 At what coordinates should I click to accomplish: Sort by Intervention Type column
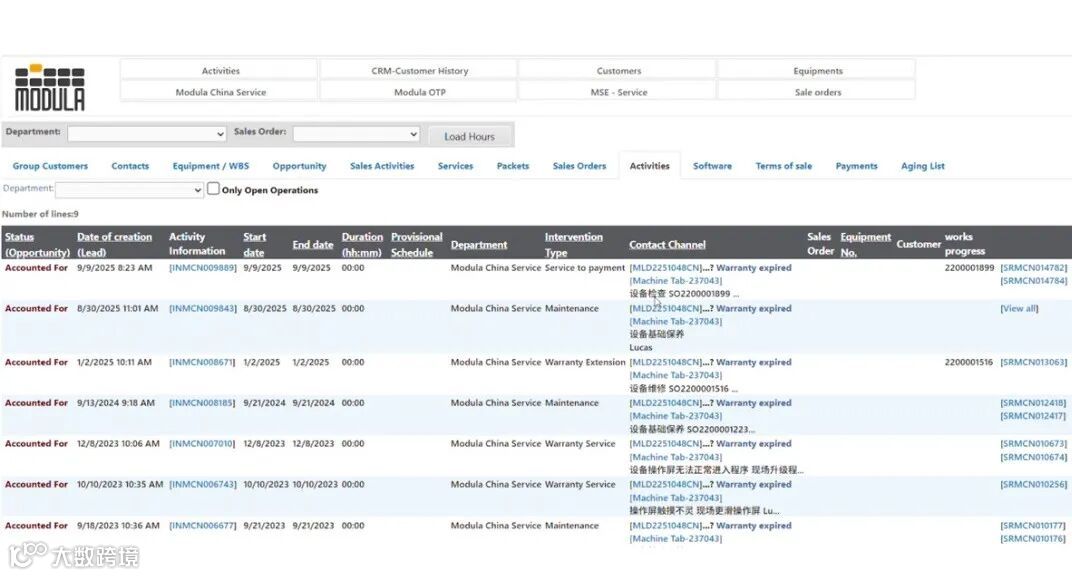573,245
